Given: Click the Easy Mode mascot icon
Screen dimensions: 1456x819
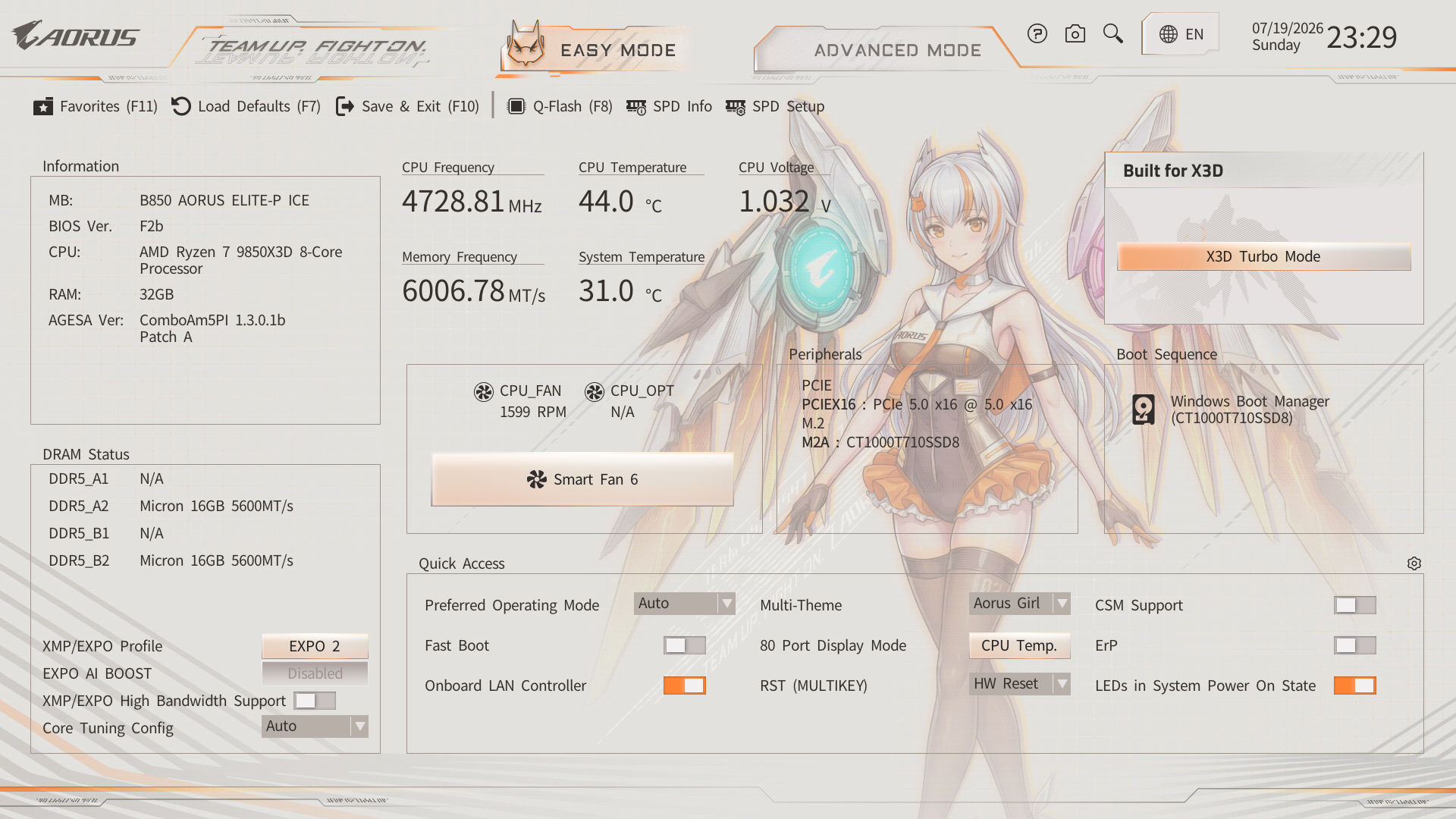Looking at the screenshot, I should coord(526,44).
